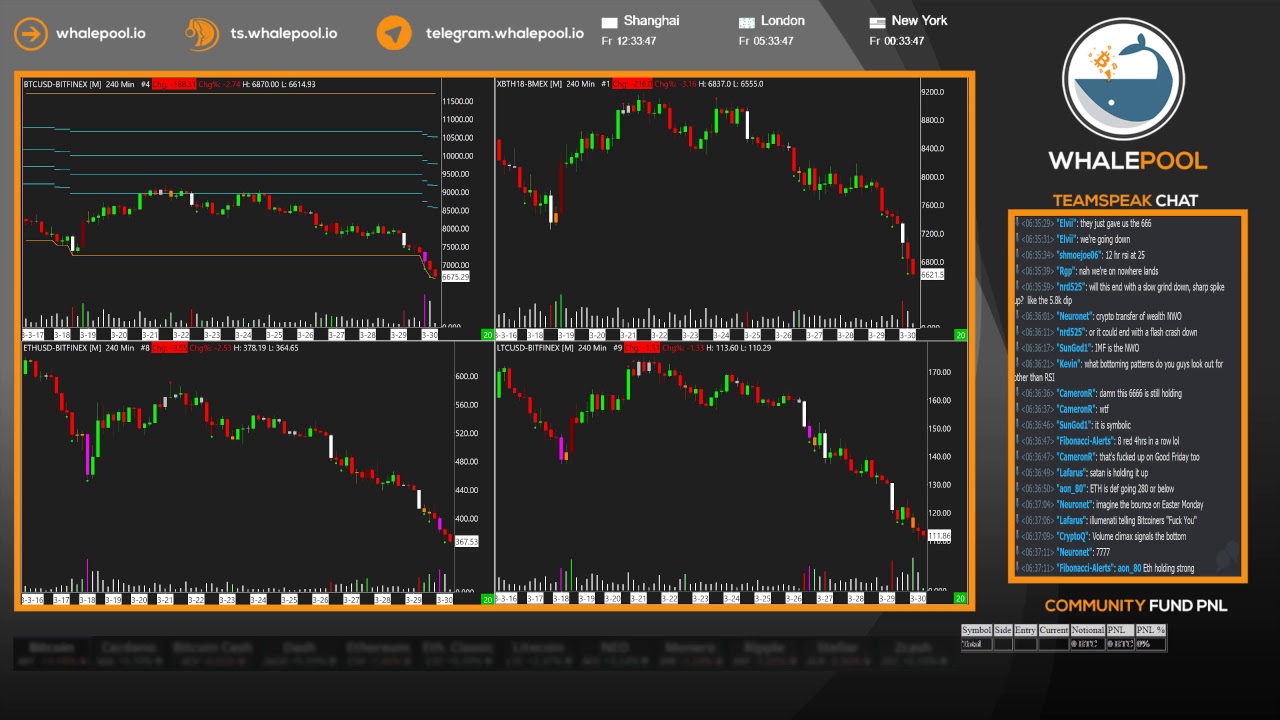Viewport: 1280px width, 720px height.
Task: Click the green 20 box on LTCUSD chart
Action: pos(960,599)
